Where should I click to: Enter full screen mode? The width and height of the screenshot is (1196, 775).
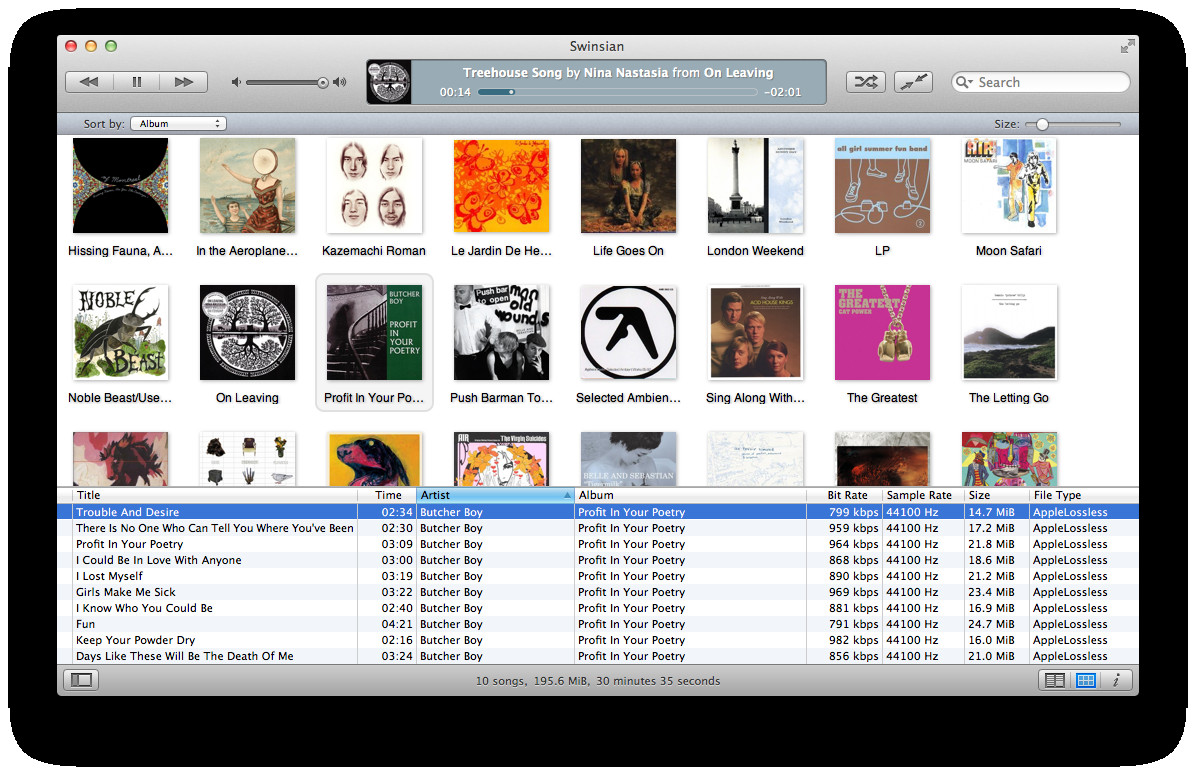coord(1127,47)
